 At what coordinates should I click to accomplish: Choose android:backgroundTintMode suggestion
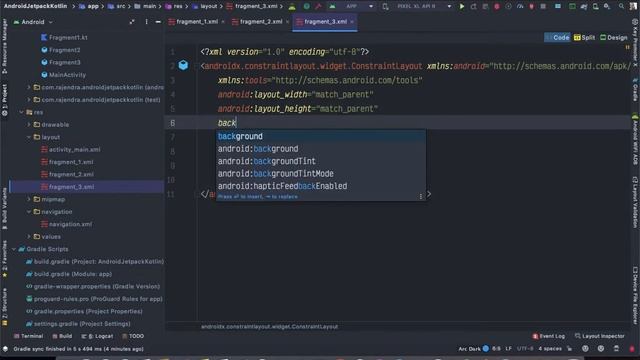321,174
